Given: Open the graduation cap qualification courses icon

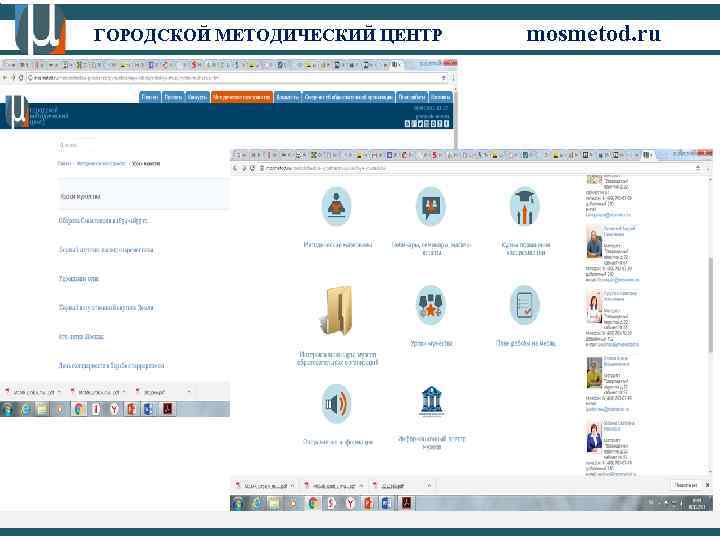Looking at the screenshot, I should click(x=525, y=207).
